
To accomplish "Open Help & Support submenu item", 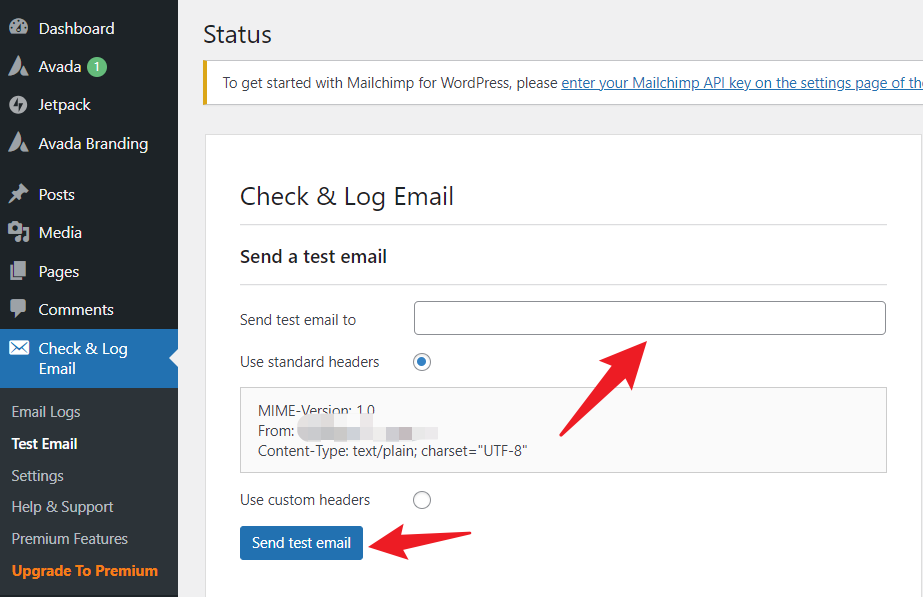I will pyautogui.click(x=62, y=507).
